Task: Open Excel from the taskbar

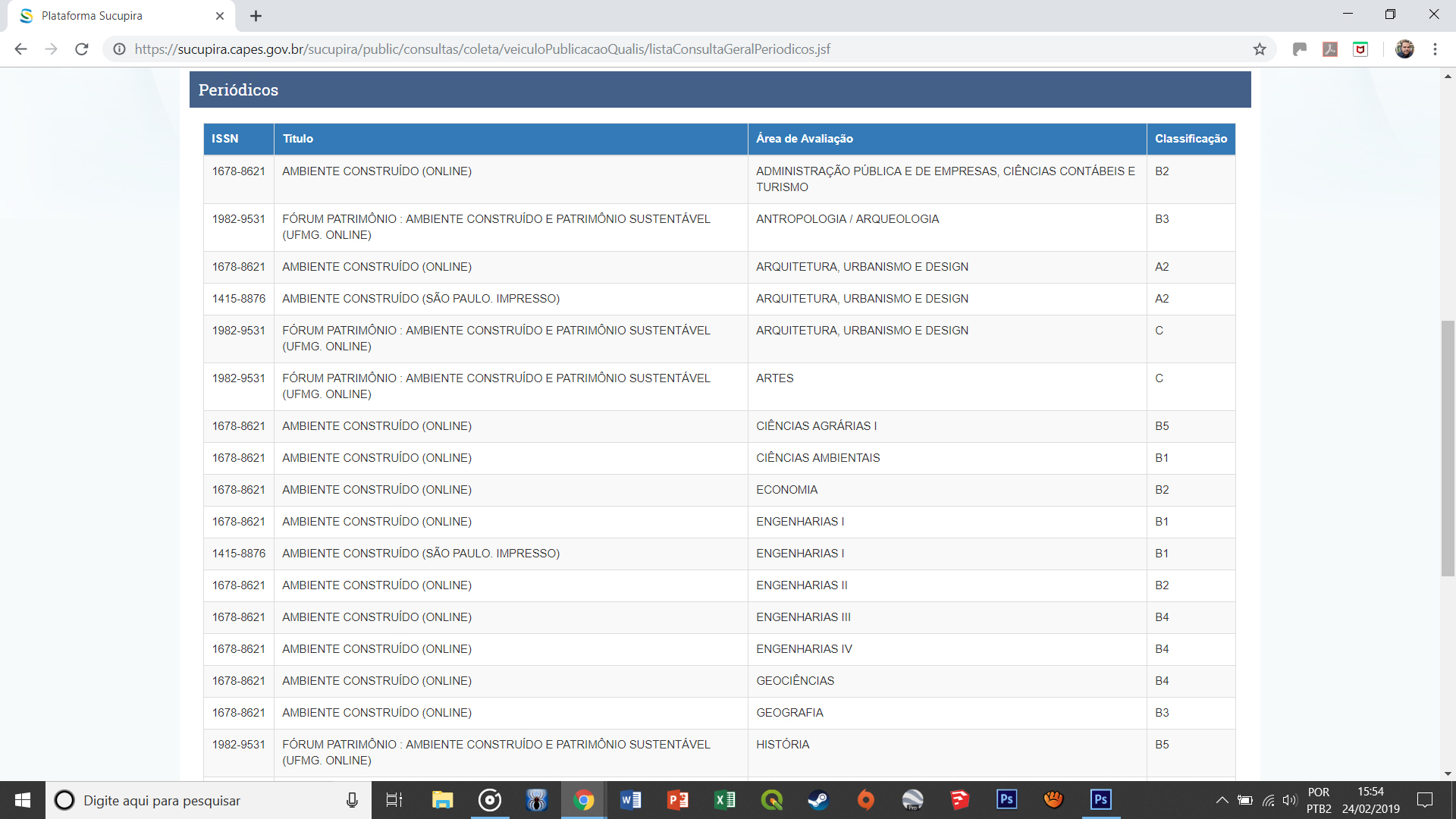Action: coord(724,800)
